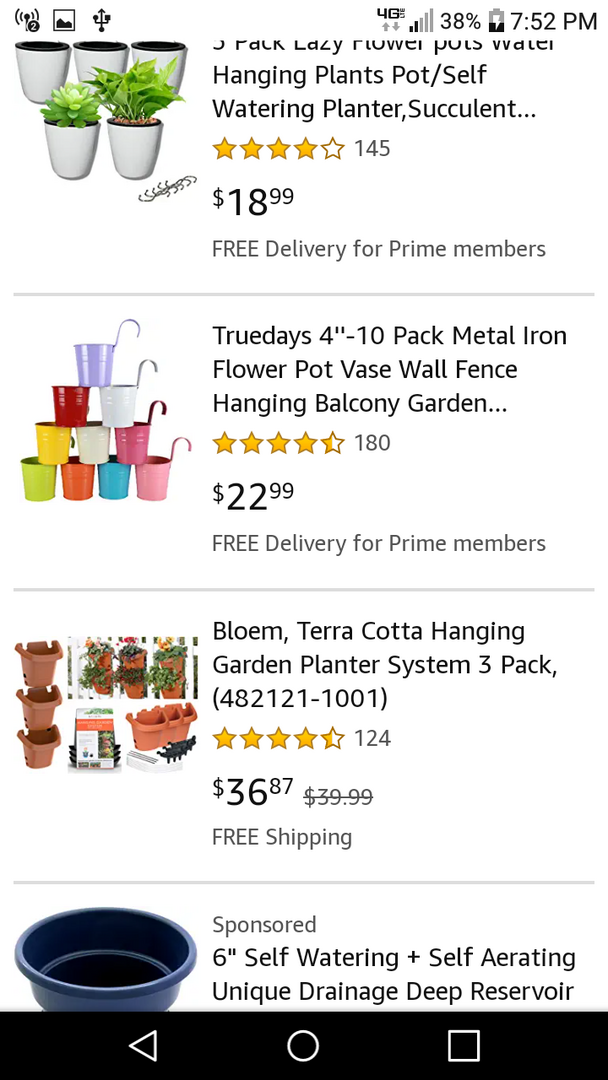View the 145 ratings for Lazy Flower pots

pyautogui.click(x=372, y=149)
